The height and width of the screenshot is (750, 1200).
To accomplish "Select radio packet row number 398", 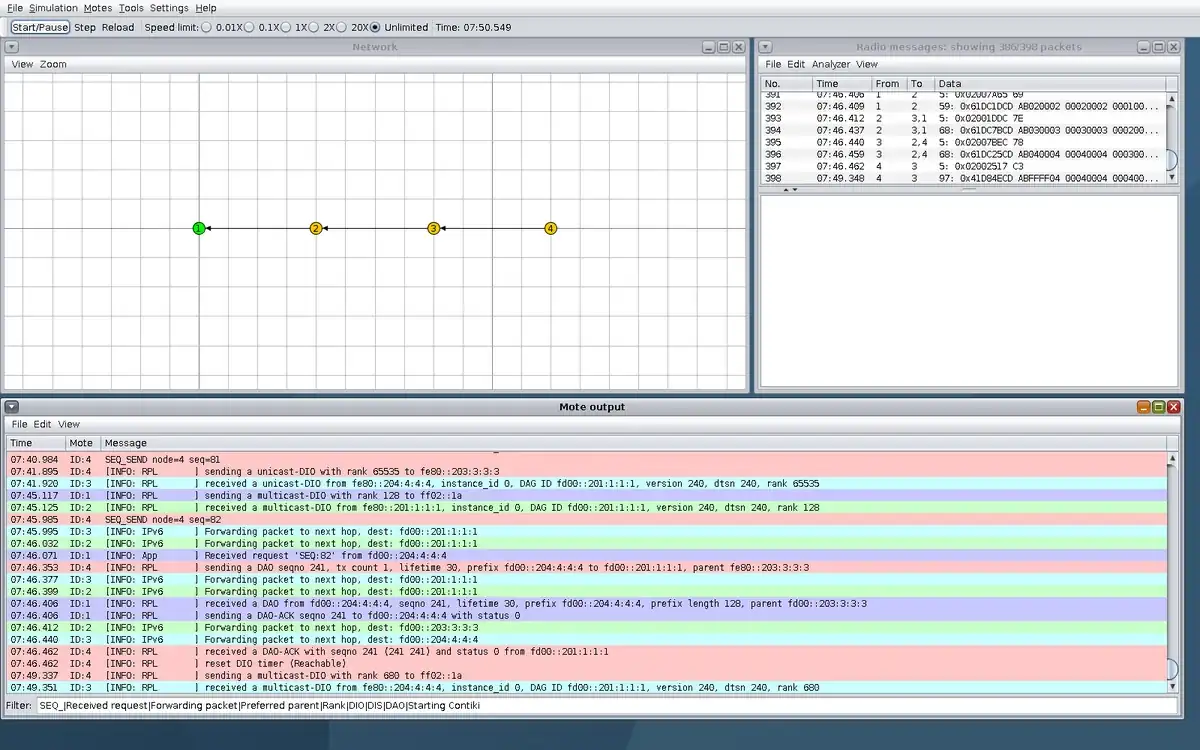I will coord(963,178).
